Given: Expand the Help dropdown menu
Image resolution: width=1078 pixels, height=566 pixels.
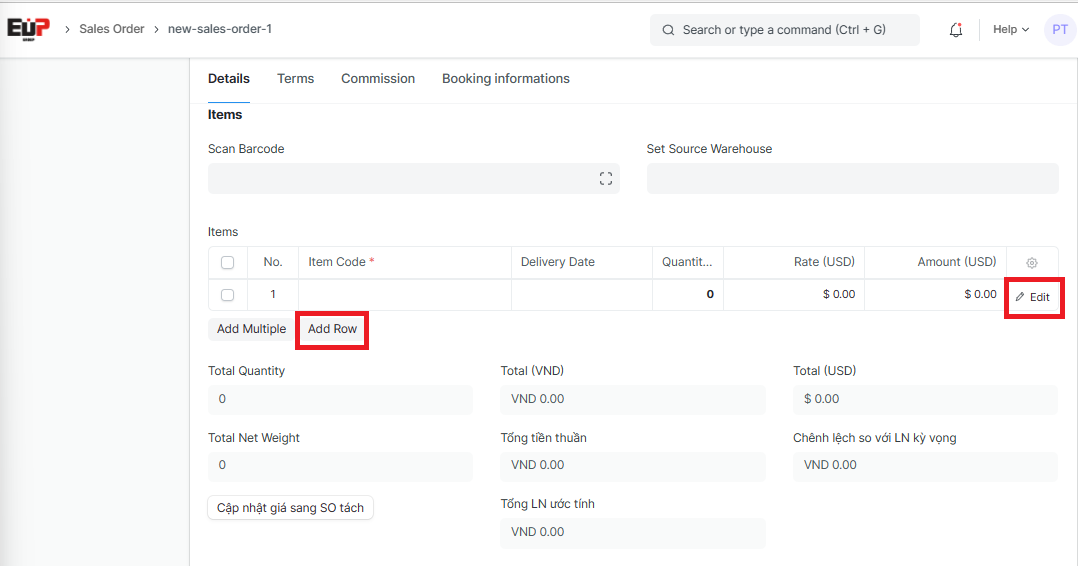Looking at the screenshot, I should [x=1010, y=30].
